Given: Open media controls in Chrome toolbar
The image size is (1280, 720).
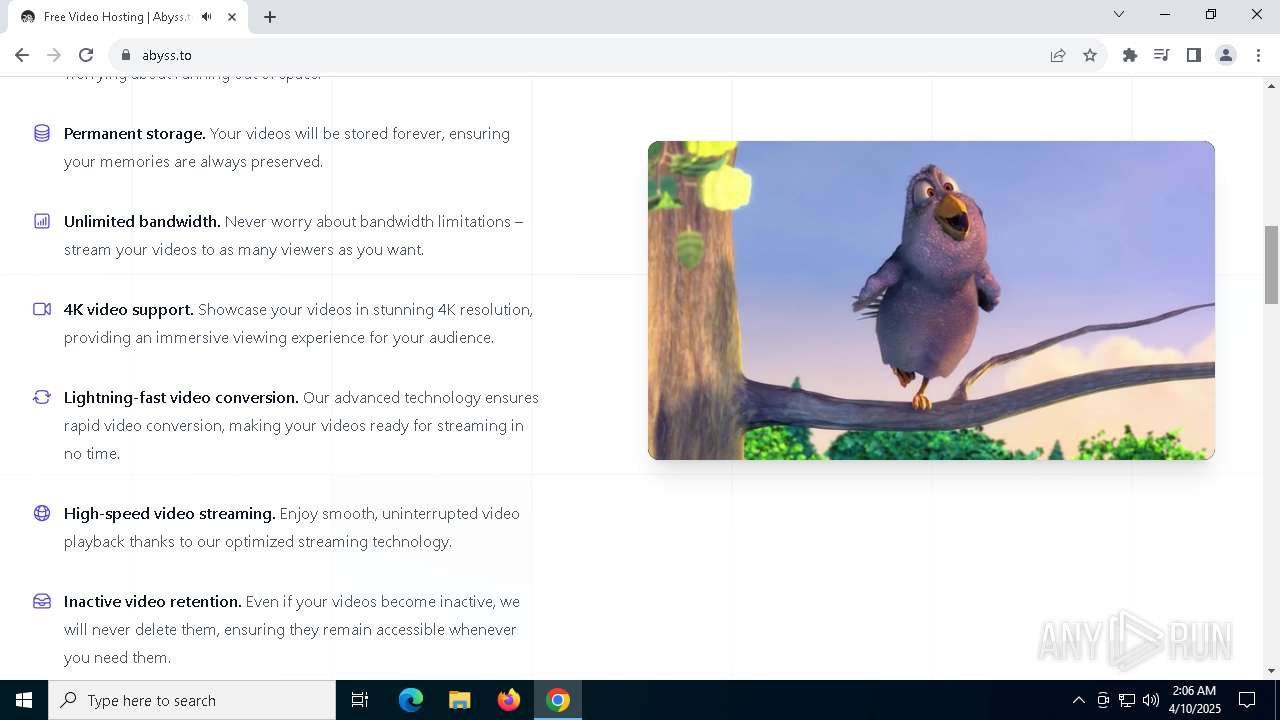Looking at the screenshot, I should coord(1162,55).
